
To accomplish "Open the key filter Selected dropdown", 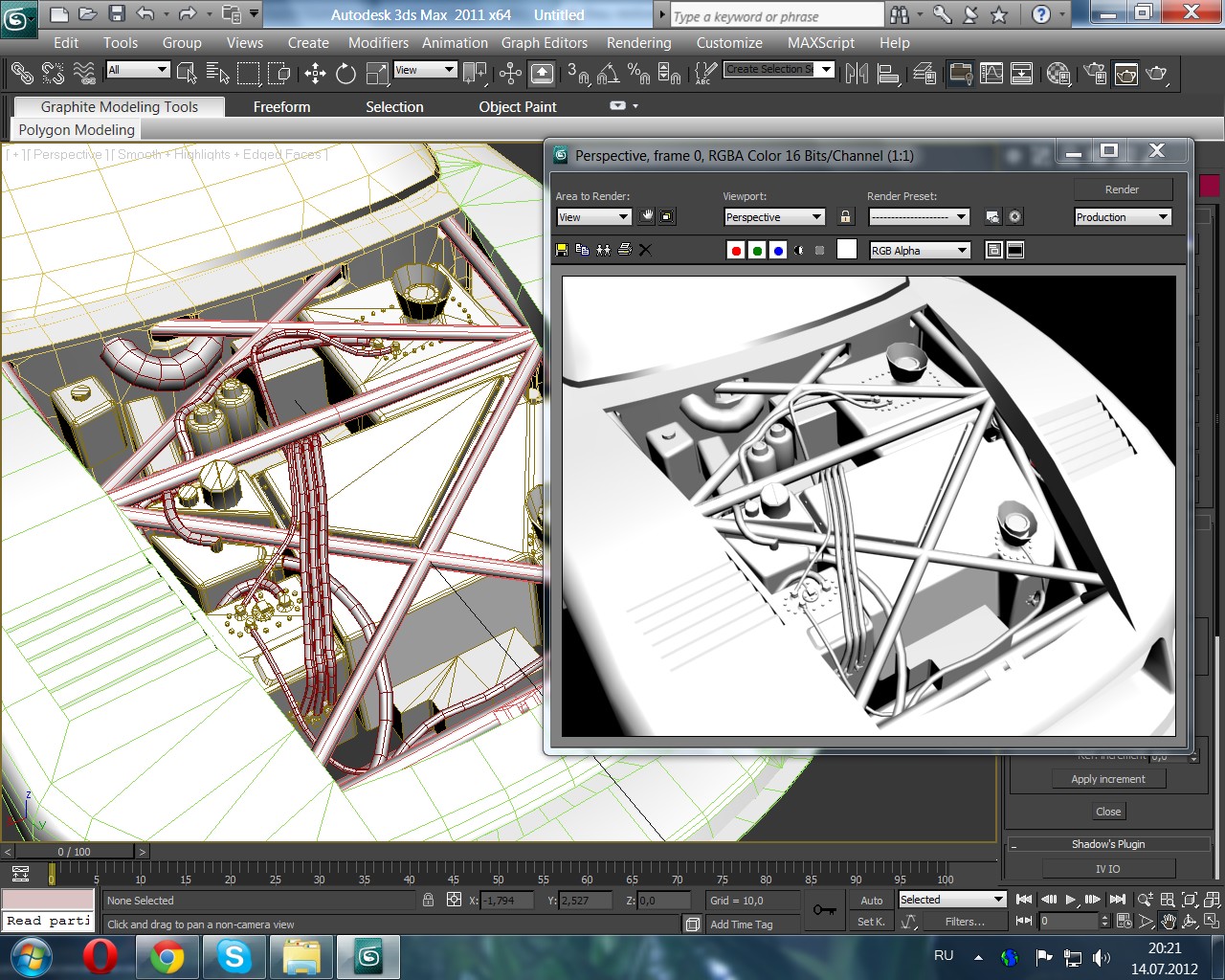I will point(952,900).
